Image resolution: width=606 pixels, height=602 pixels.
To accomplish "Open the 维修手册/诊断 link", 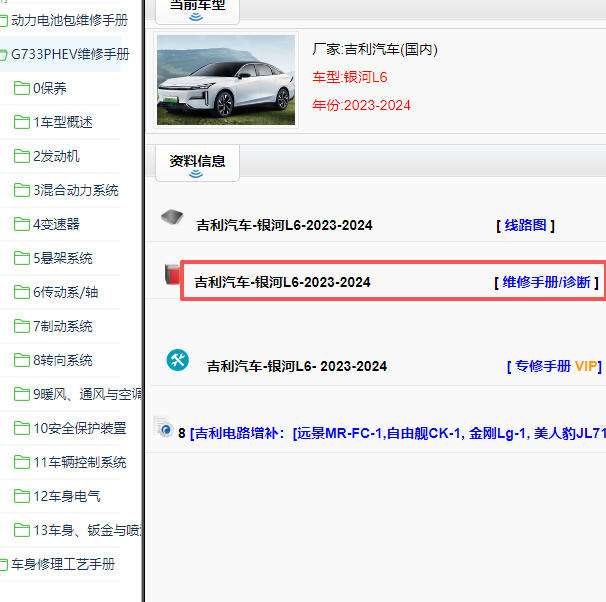I will 546,282.
